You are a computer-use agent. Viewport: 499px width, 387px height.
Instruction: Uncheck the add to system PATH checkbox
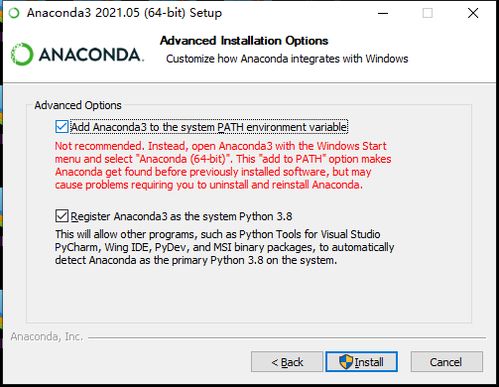(62, 127)
